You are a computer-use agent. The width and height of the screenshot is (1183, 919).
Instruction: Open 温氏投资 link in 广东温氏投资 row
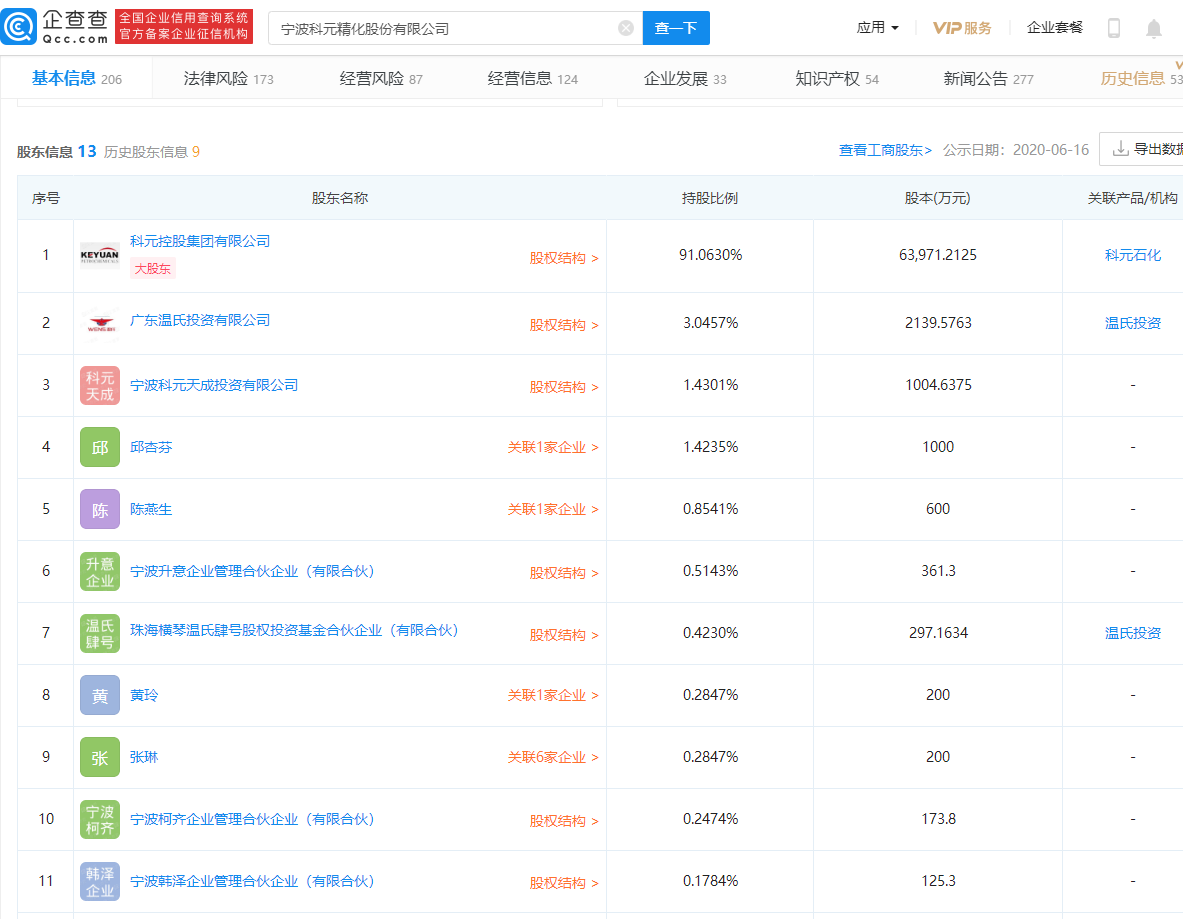pyautogui.click(x=1132, y=323)
